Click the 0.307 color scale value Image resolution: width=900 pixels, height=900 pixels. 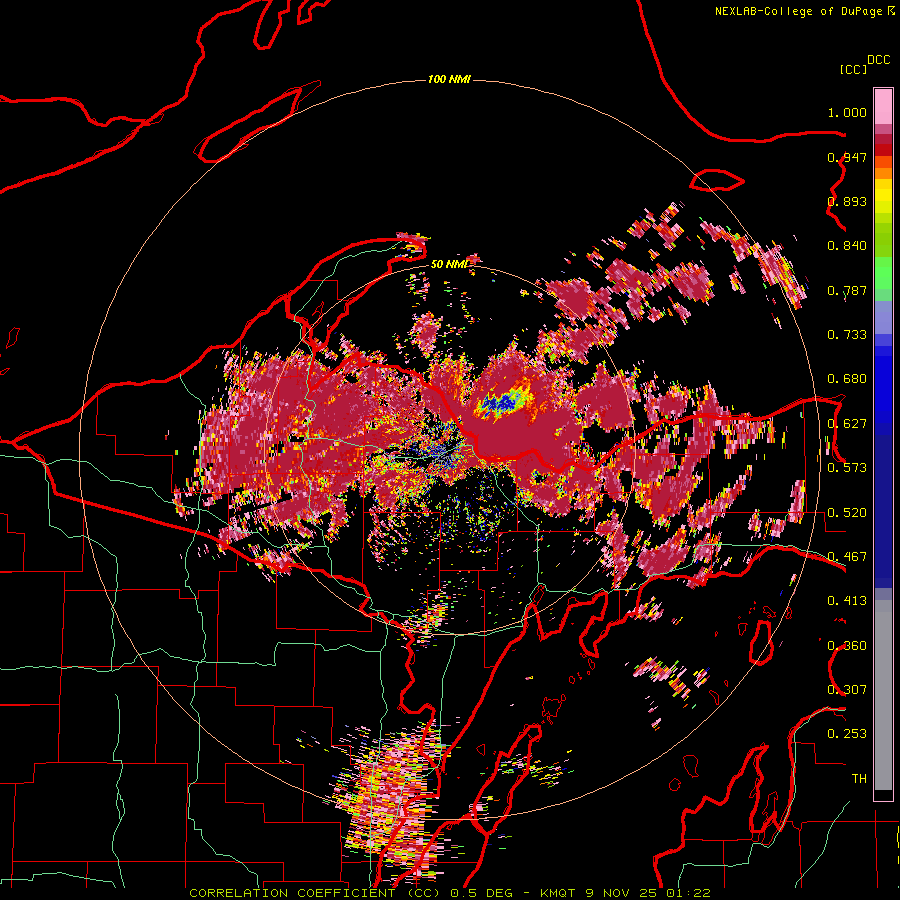tap(847, 690)
